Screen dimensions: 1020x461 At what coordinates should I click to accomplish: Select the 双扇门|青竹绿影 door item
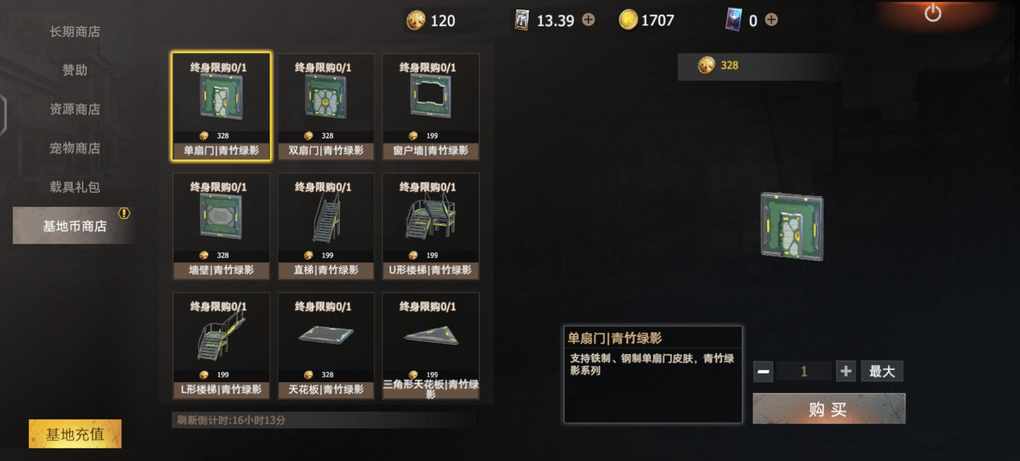point(326,107)
